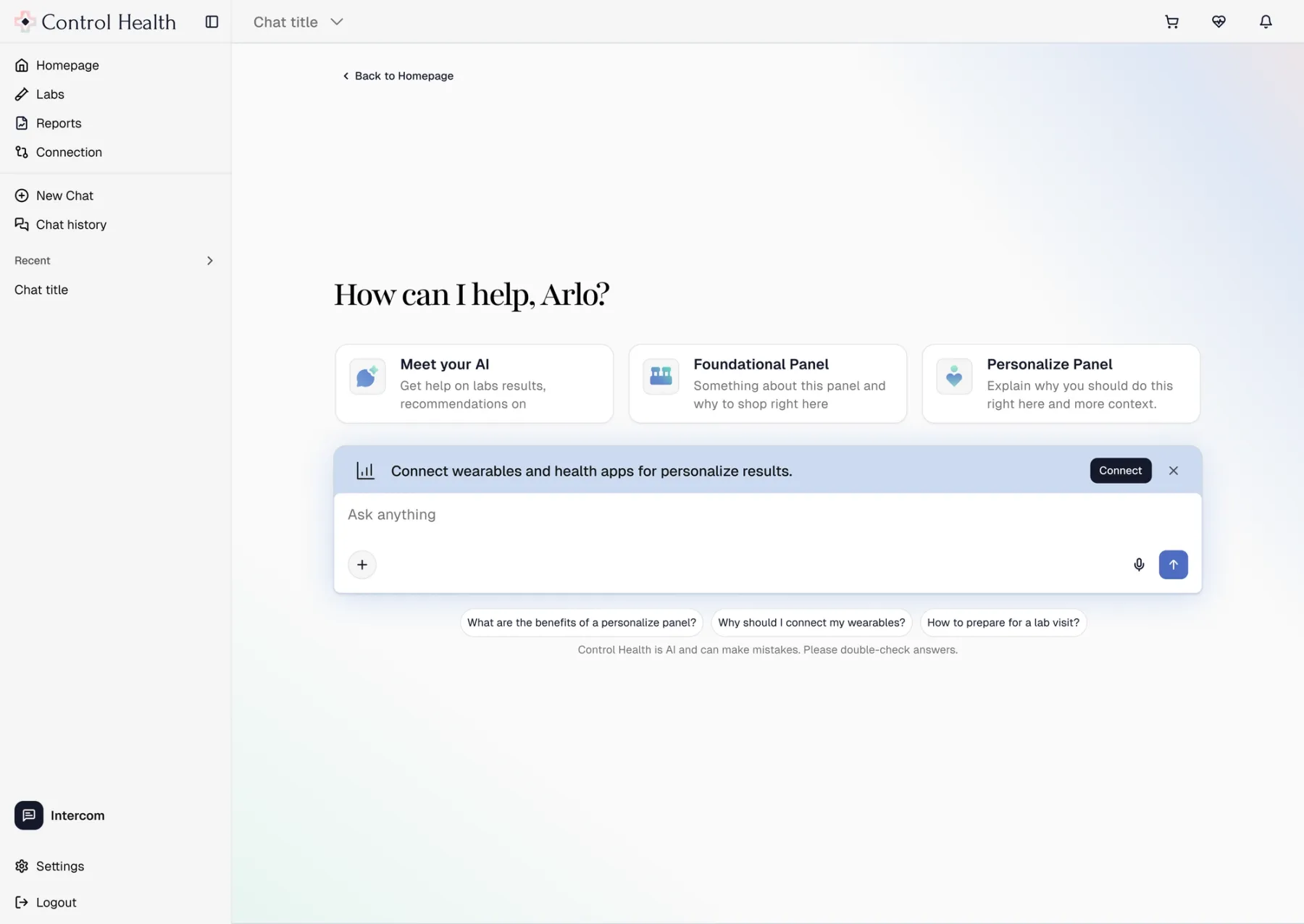Open the shopping cart icon
The image size is (1304, 924).
(1171, 22)
